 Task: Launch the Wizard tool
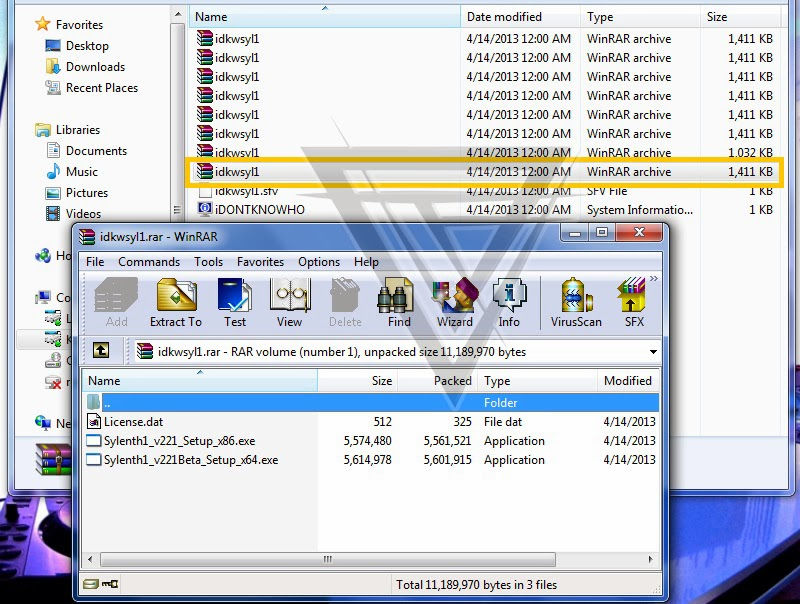click(455, 303)
